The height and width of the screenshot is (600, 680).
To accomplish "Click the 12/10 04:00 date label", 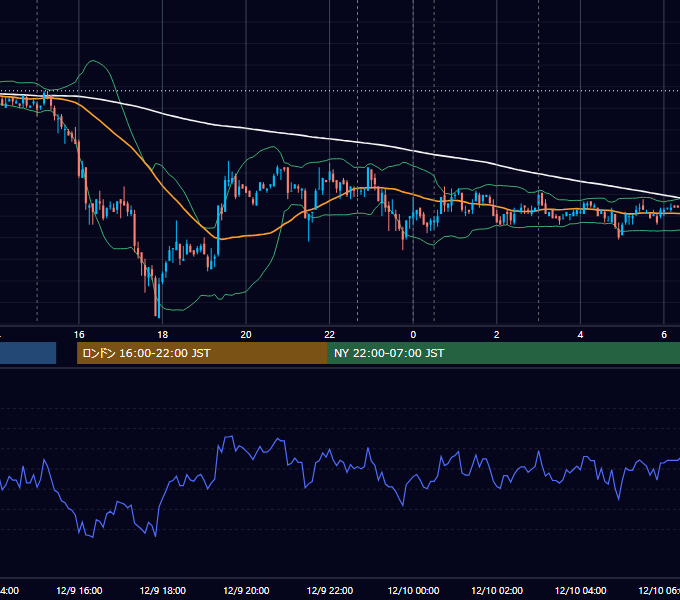I will [x=581, y=590].
